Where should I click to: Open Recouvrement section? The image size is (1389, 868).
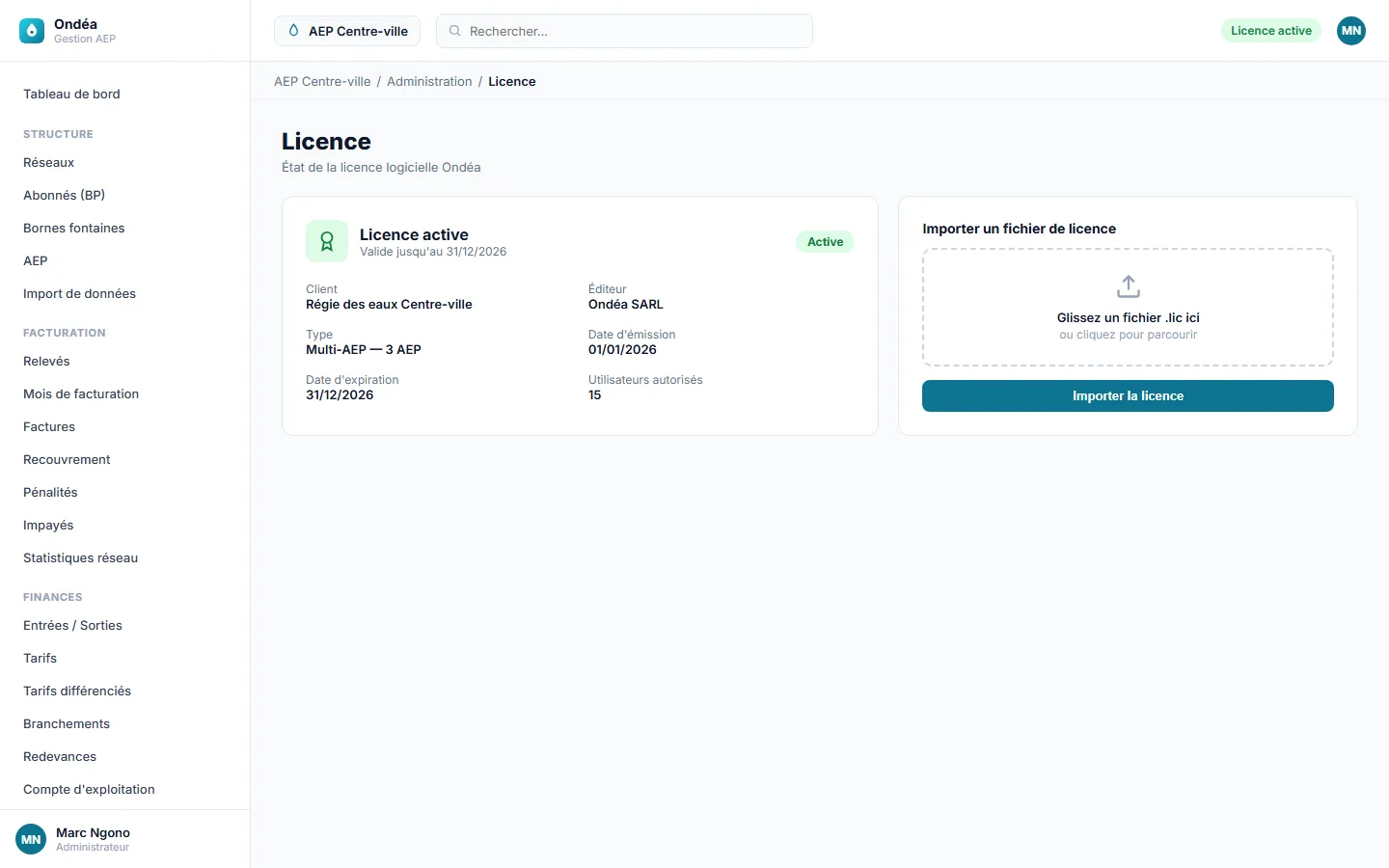pos(124,459)
